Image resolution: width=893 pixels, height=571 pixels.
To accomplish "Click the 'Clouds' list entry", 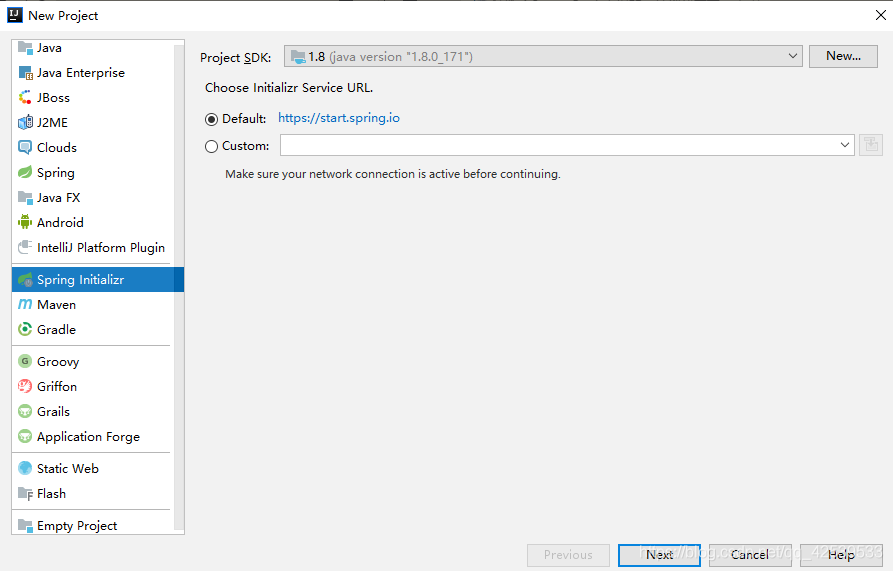I will click(92, 147).
